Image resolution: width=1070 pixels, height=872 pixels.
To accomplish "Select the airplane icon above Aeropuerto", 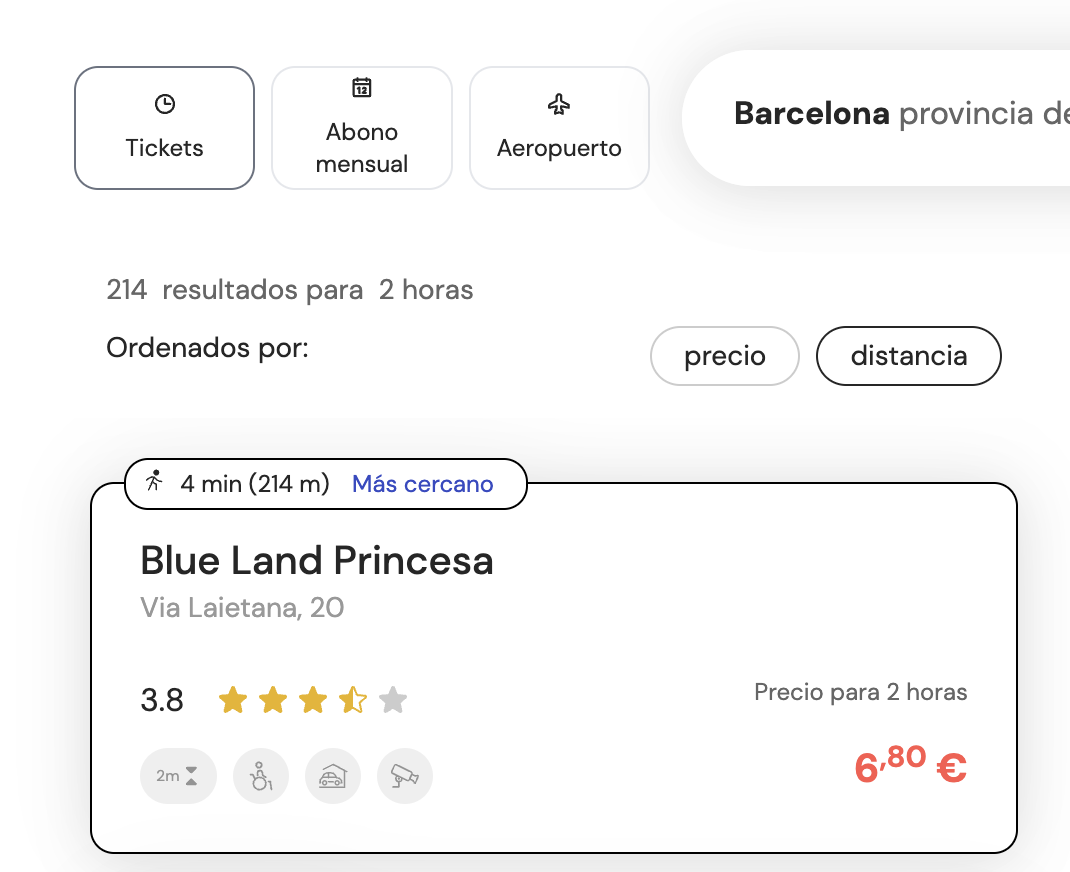I will (558, 102).
